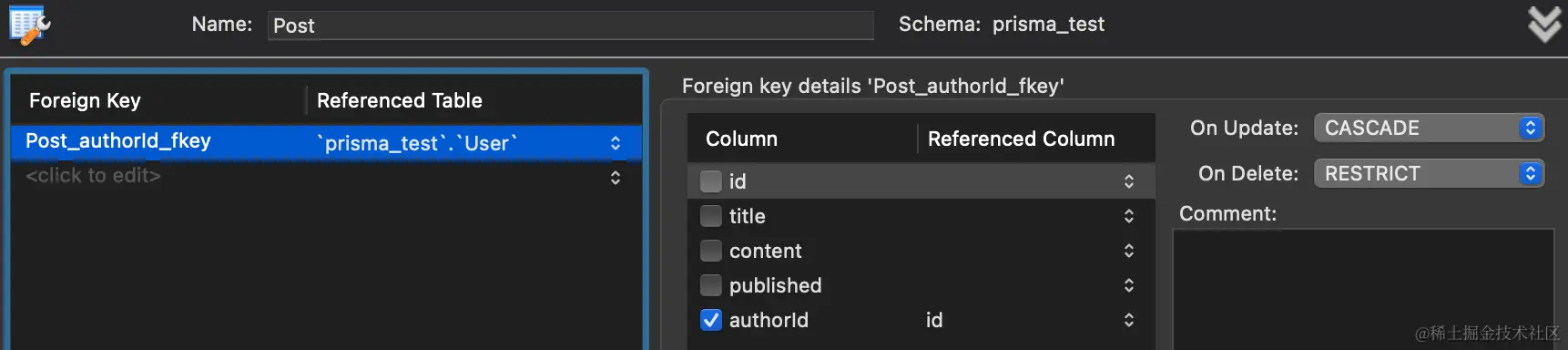
Task: Check the title column checkbox
Action: click(x=711, y=216)
